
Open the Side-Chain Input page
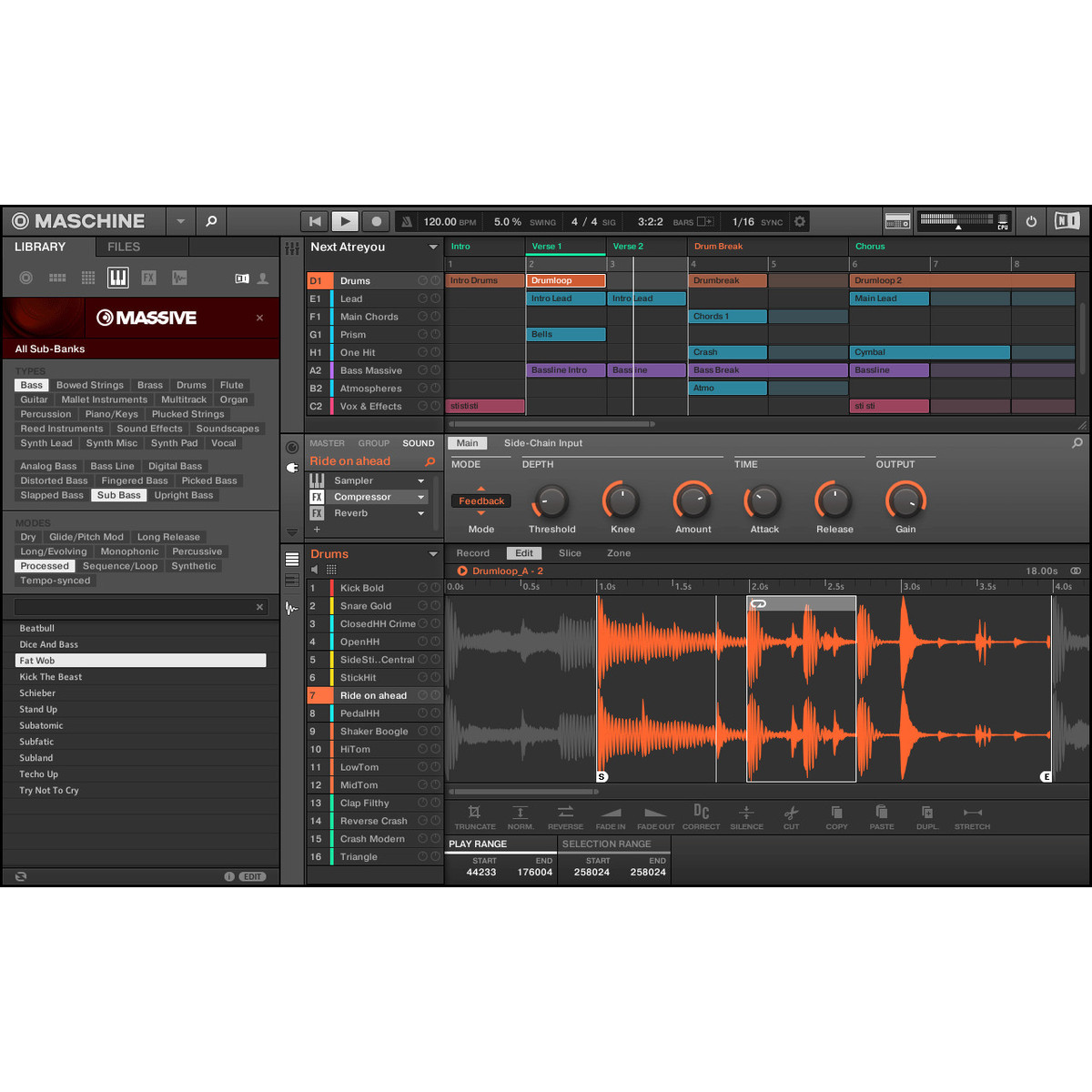(543, 443)
